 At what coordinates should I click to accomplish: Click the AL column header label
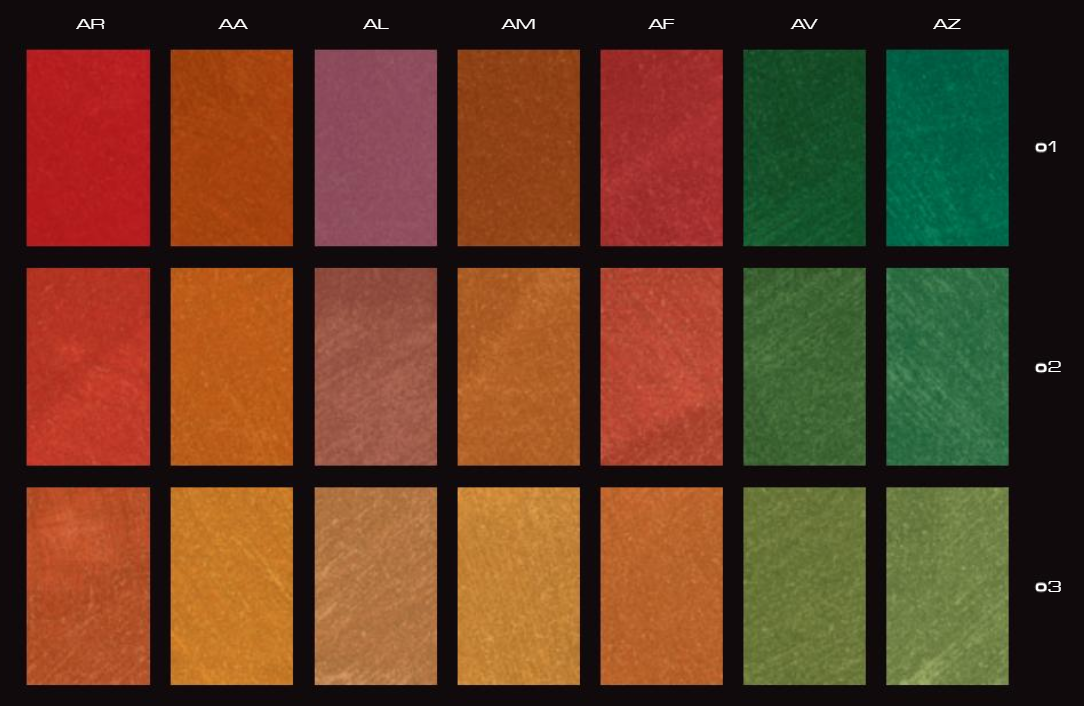[375, 24]
